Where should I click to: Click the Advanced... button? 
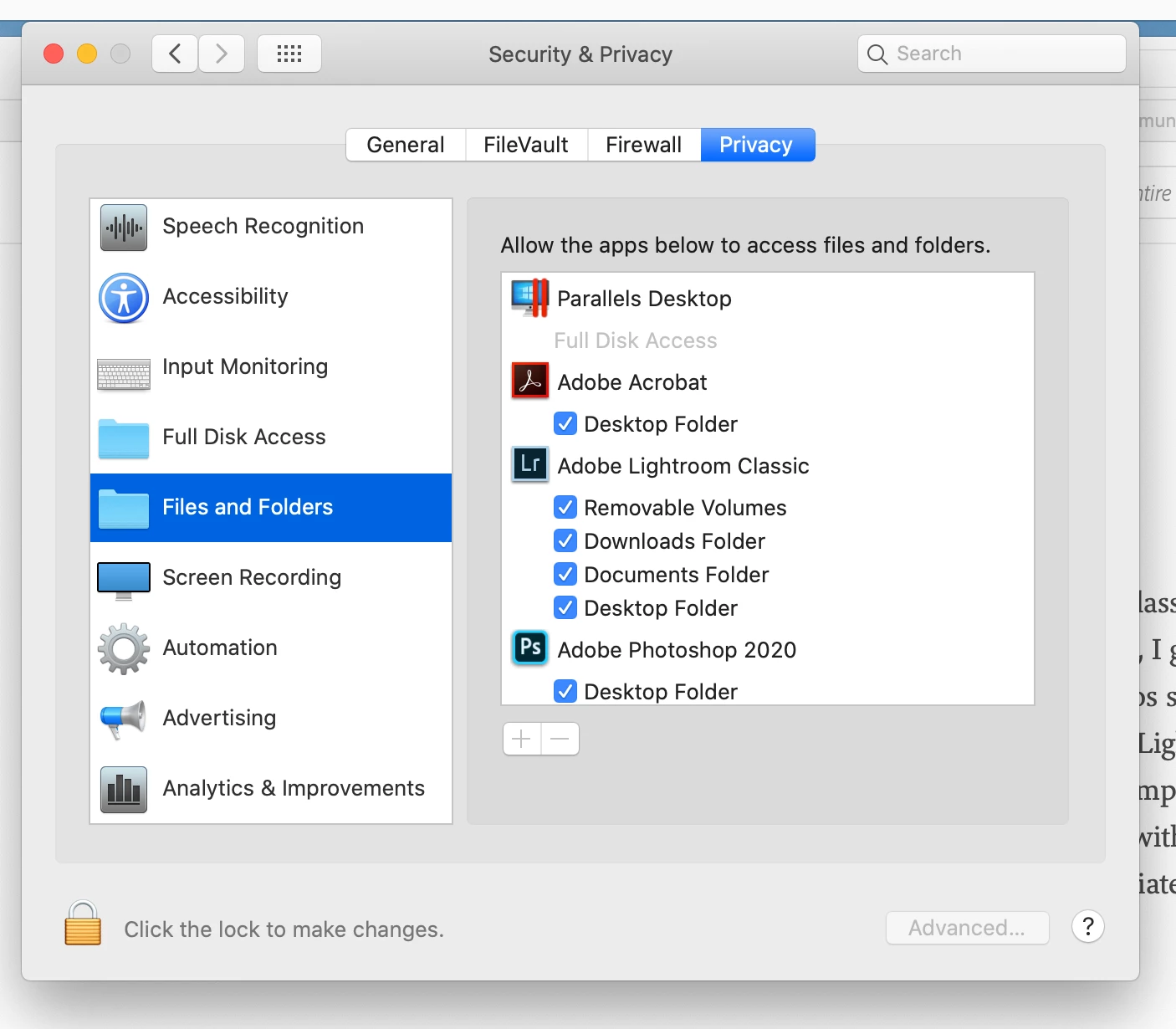point(968,928)
